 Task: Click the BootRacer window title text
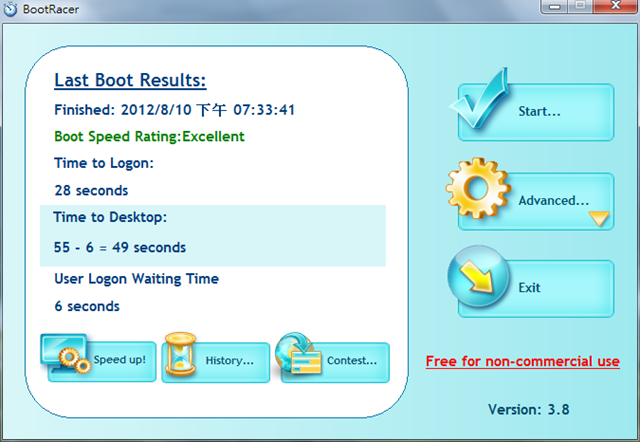(x=51, y=9)
